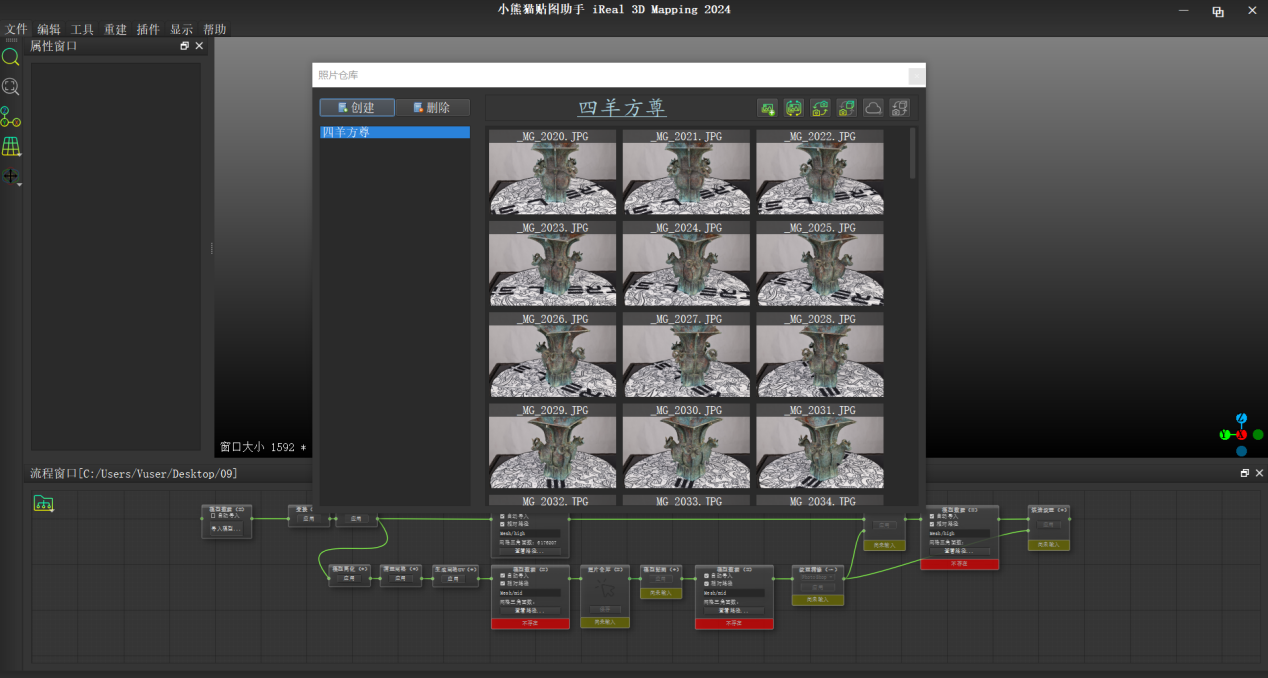Click 应用 button in the 模型简化 node
Image resolution: width=1268 pixels, height=678 pixels.
pos(349,578)
